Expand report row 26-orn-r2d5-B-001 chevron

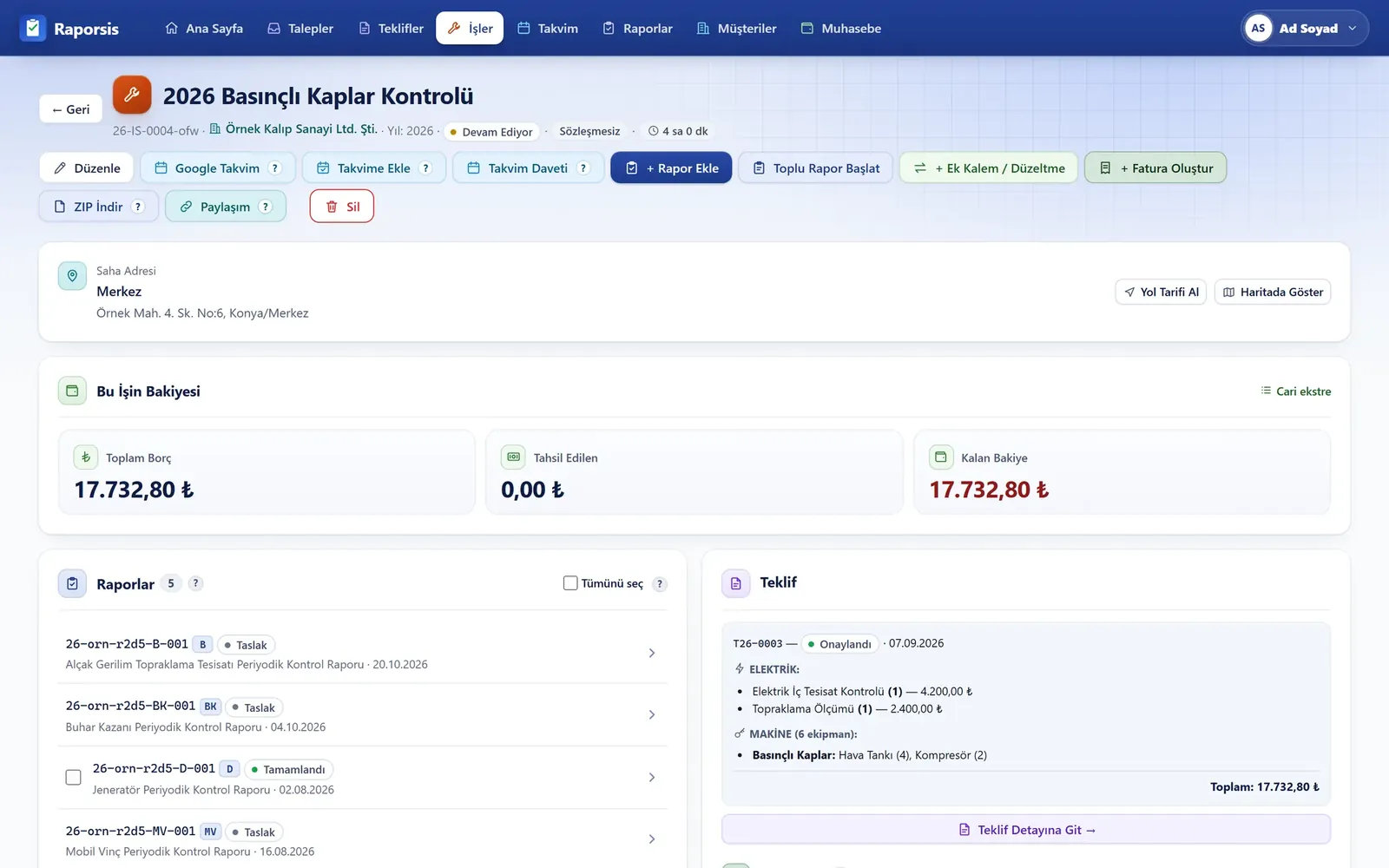[652, 653]
